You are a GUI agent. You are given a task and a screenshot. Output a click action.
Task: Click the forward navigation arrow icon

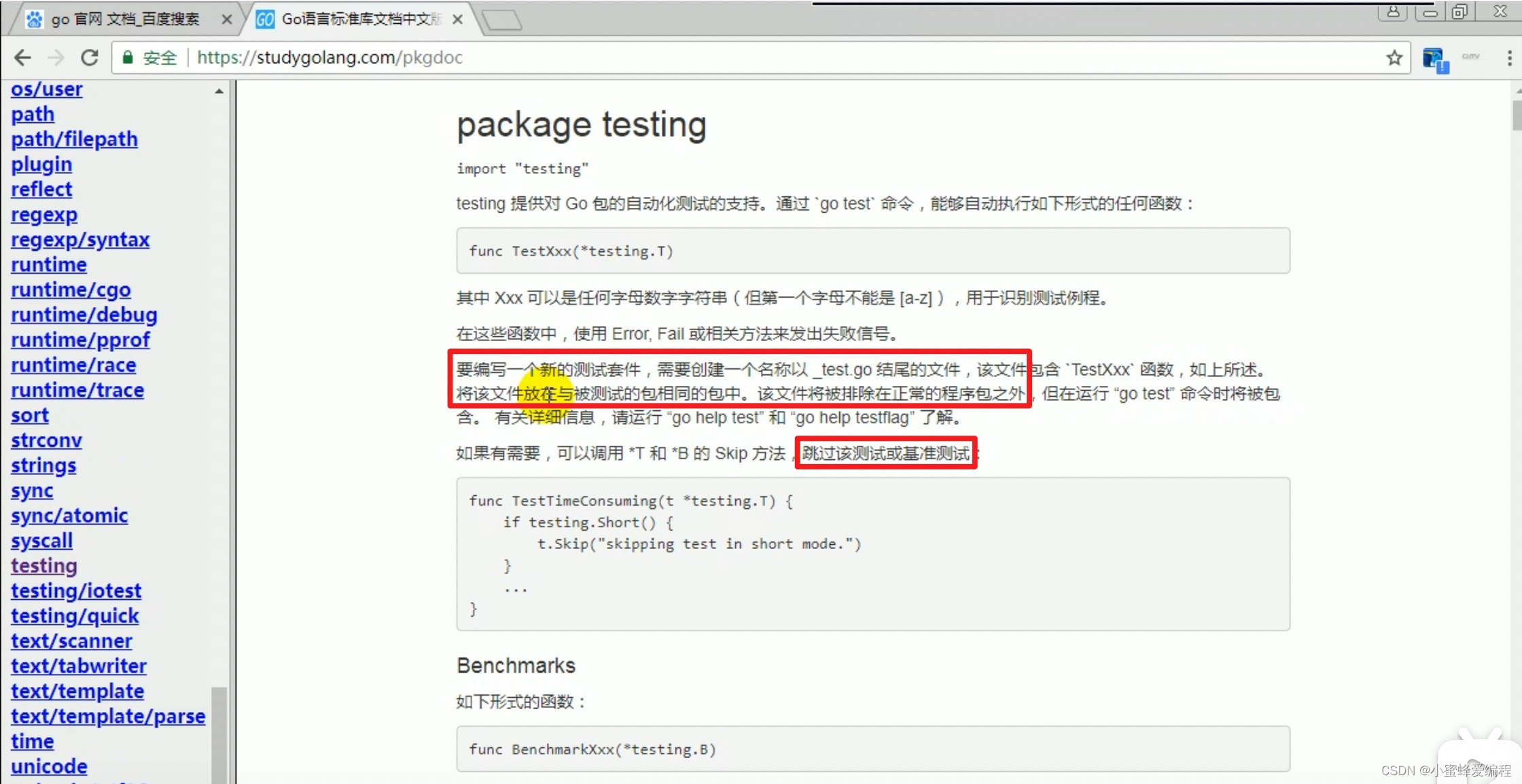point(54,58)
